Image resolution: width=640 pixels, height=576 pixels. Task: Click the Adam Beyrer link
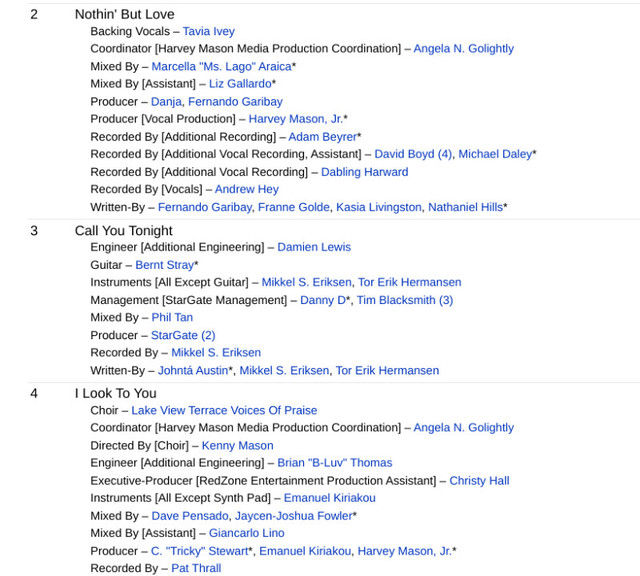[x=322, y=137]
